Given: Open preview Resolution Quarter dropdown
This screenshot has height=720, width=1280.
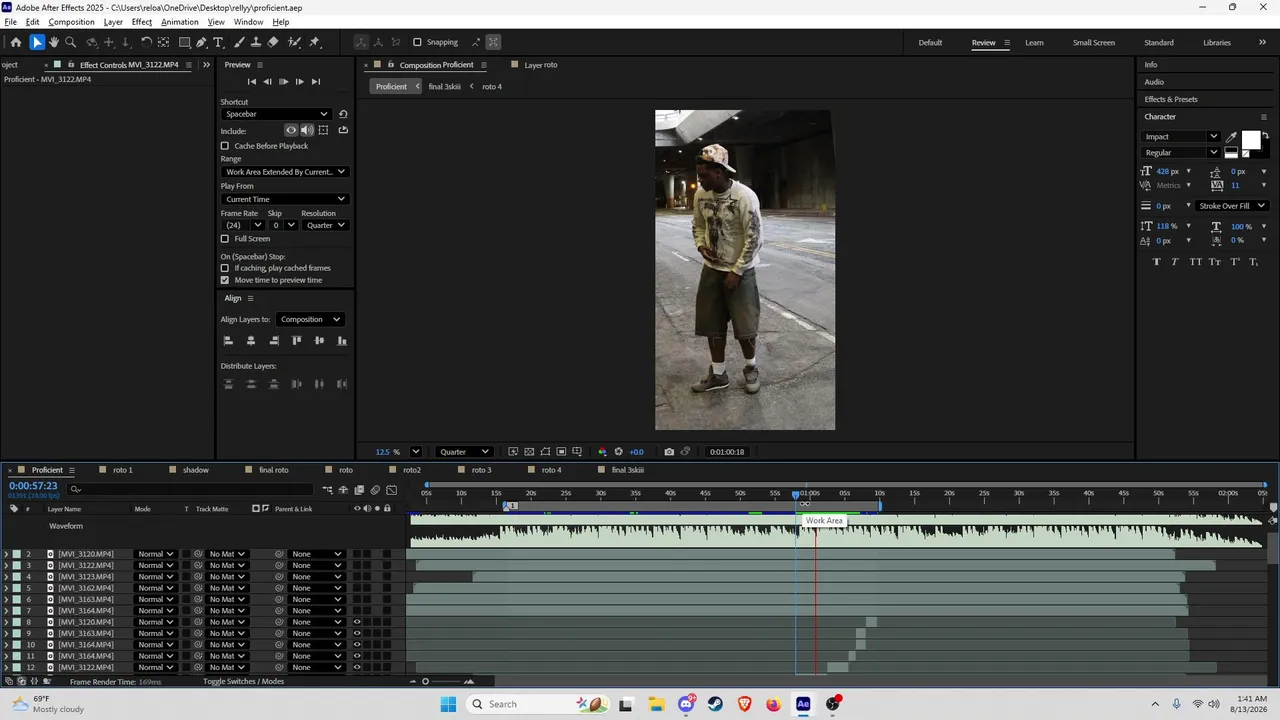Looking at the screenshot, I should point(325,225).
